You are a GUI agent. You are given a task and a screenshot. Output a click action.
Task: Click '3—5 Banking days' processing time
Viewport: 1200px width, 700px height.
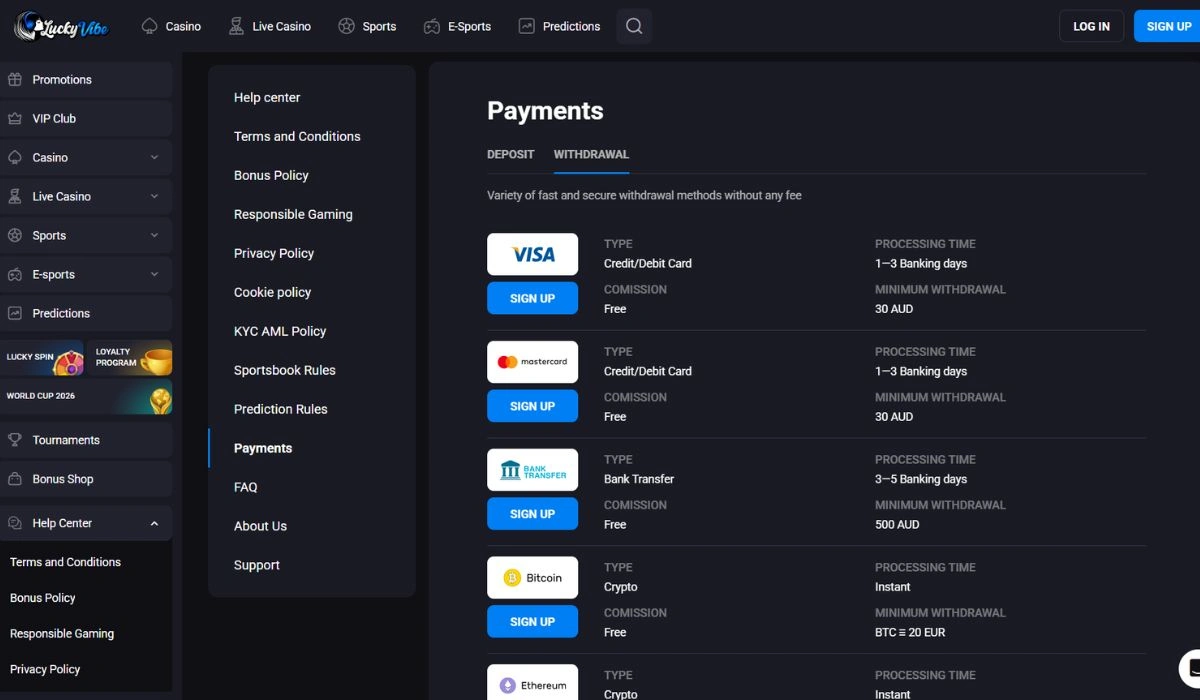[x=921, y=479]
